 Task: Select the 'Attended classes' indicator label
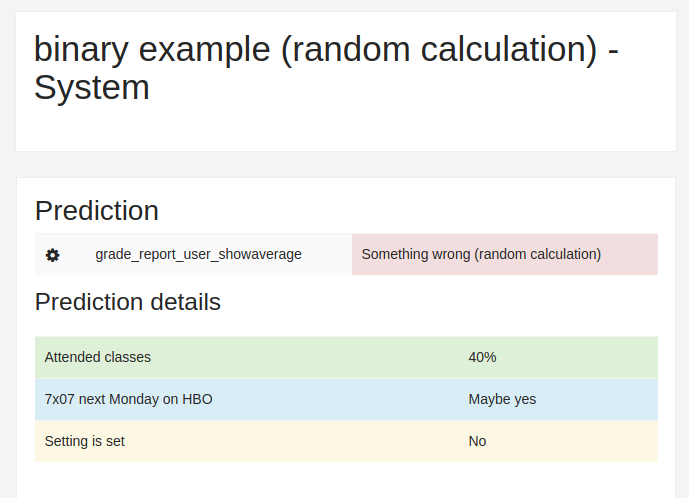(98, 357)
